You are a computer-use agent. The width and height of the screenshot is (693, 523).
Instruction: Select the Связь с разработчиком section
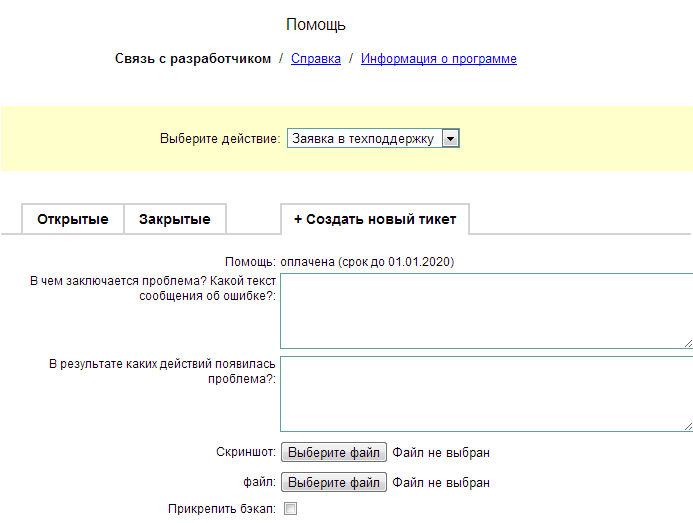pos(193,59)
